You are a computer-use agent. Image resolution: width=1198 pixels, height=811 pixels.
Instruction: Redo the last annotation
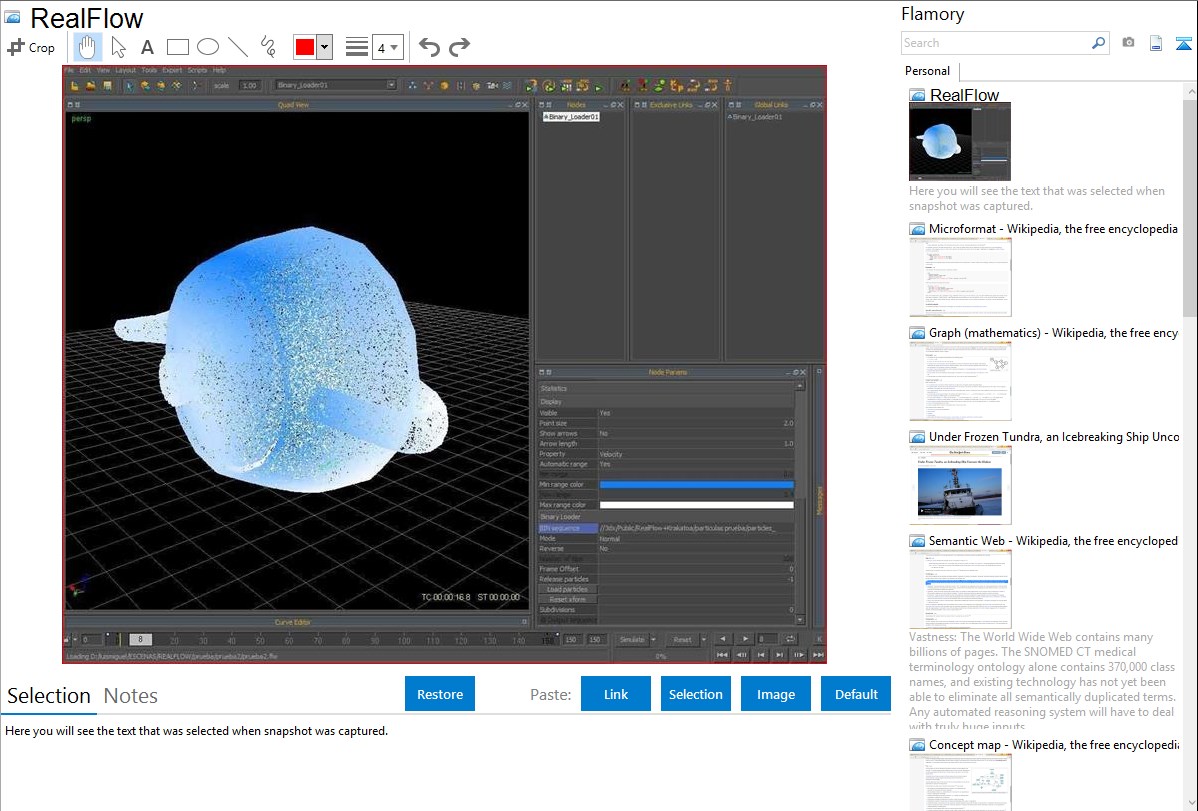459,47
